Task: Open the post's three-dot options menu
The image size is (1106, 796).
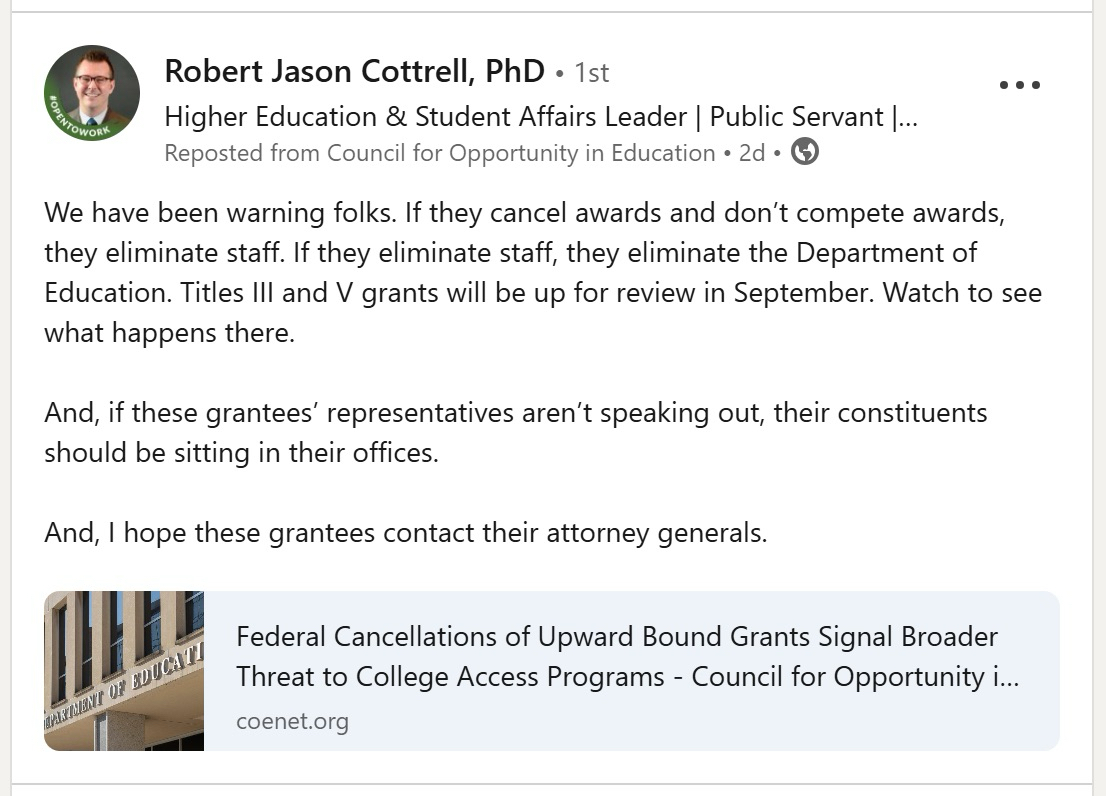Action: (x=1020, y=85)
